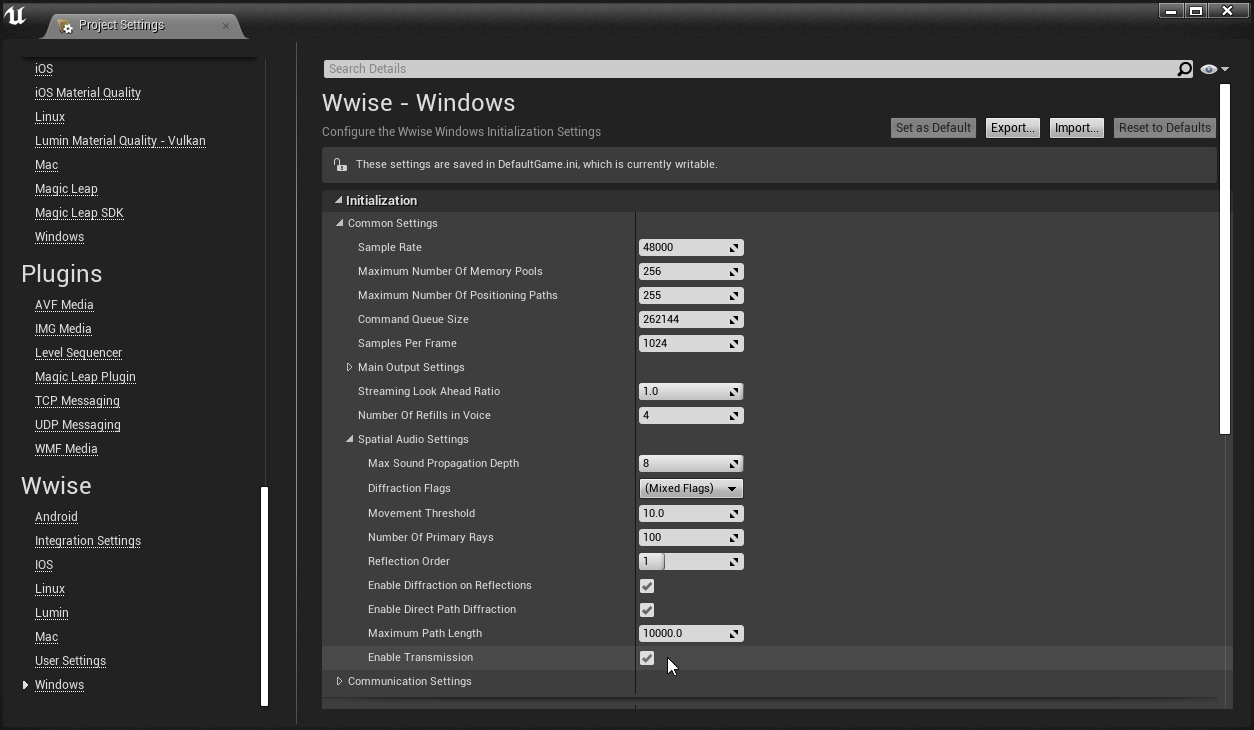Click the Project Settings tab icon
This screenshot has height=730, width=1254.
coord(66,26)
